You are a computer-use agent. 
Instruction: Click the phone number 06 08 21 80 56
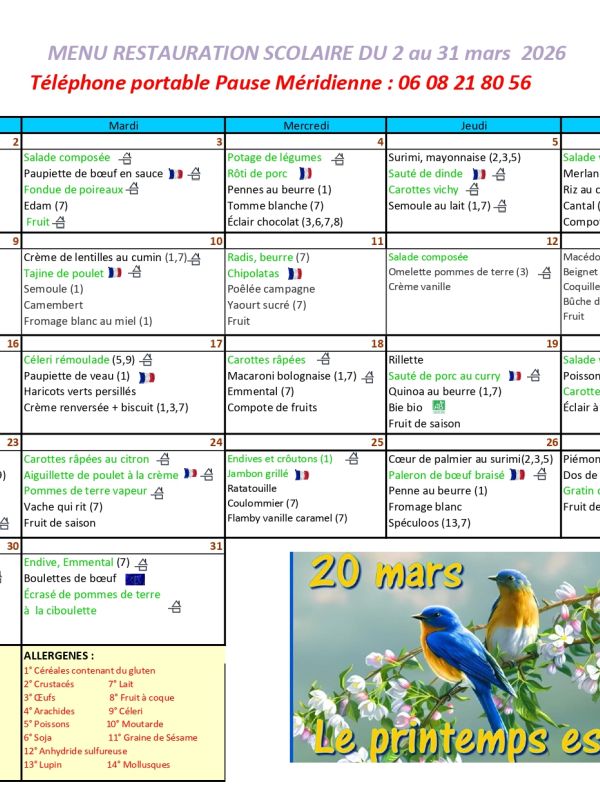click(x=465, y=83)
